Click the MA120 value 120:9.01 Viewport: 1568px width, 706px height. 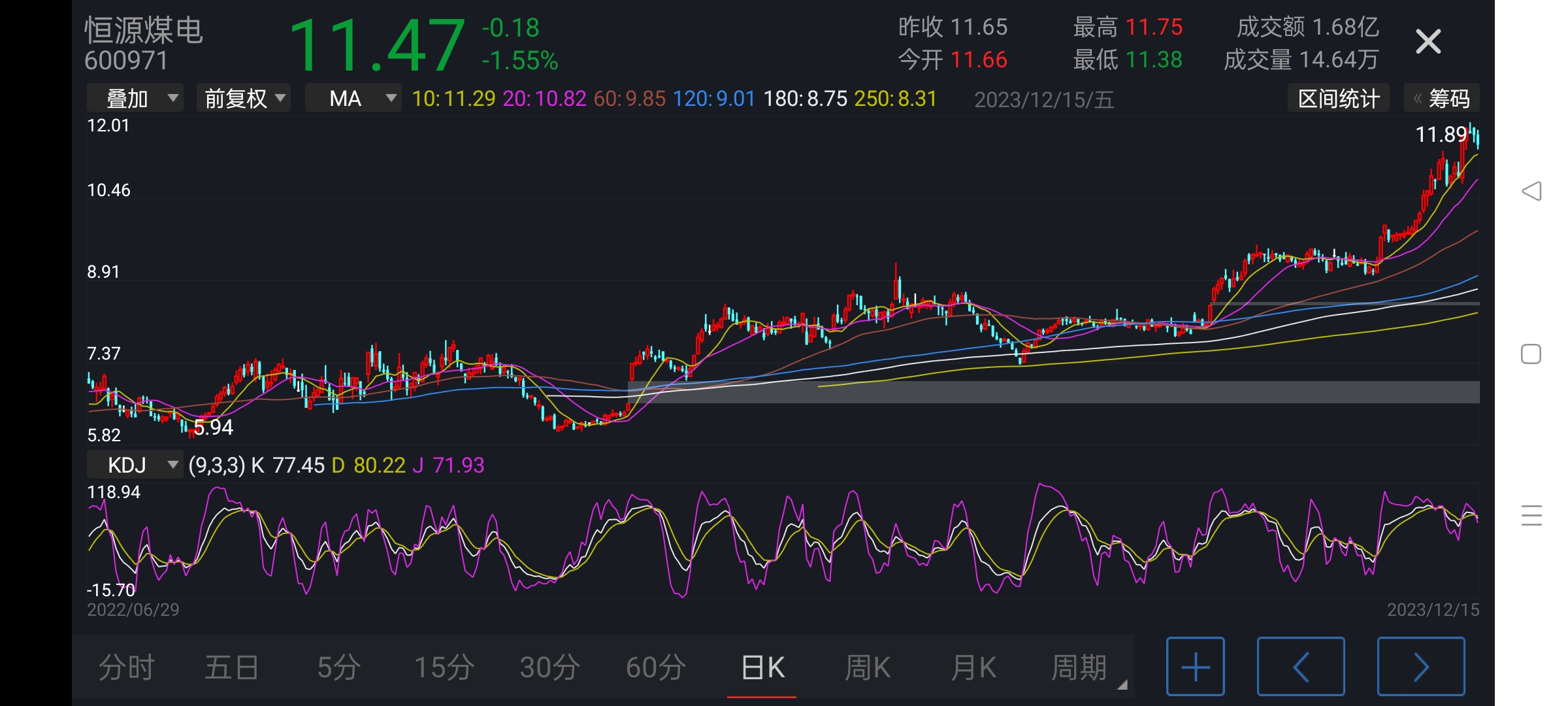coord(714,99)
